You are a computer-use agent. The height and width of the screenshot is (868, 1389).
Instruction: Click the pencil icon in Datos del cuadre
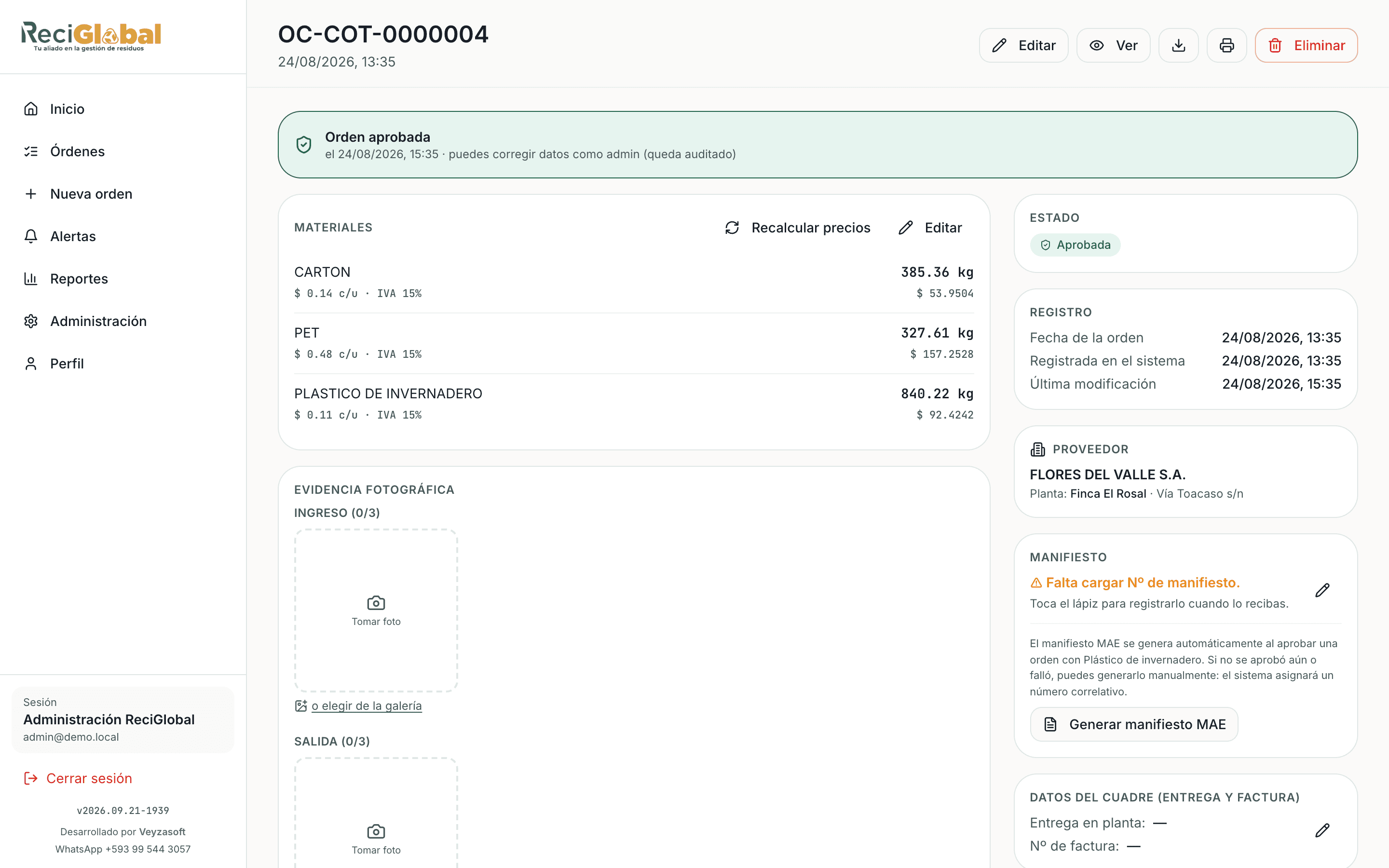(1322, 830)
